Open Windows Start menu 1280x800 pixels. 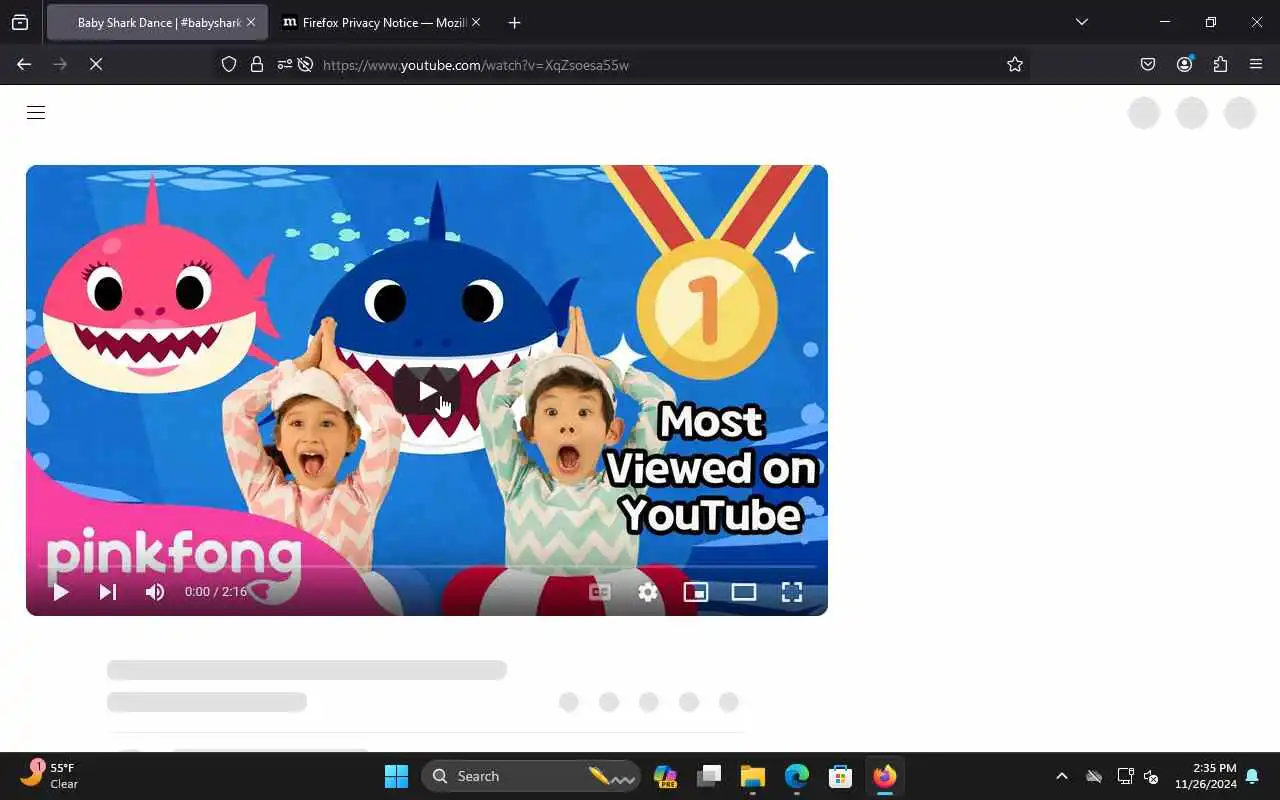coord(396,776)
